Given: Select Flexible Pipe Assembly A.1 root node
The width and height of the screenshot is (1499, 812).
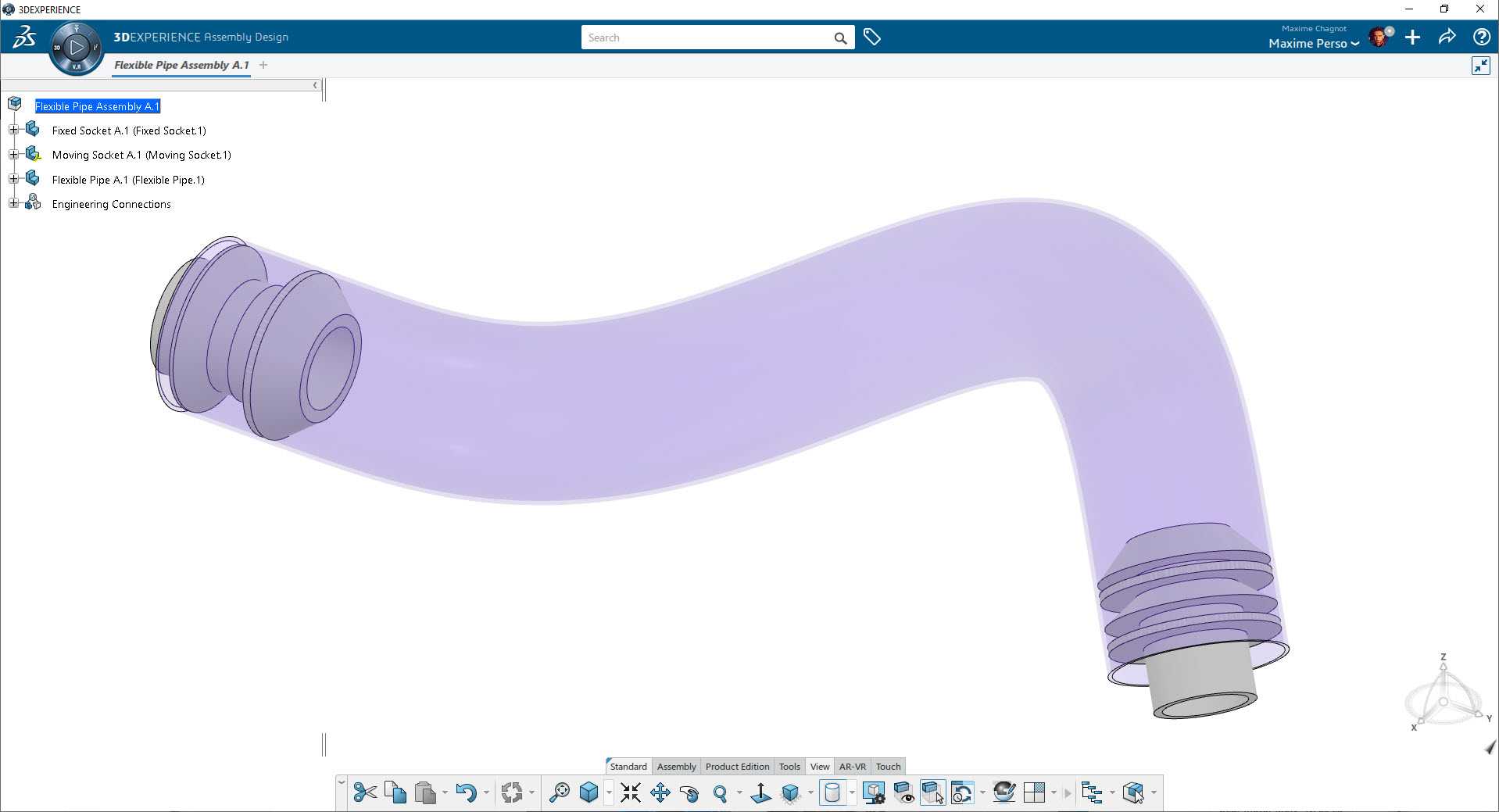Looking at the screenshot, I should point(98,106).
